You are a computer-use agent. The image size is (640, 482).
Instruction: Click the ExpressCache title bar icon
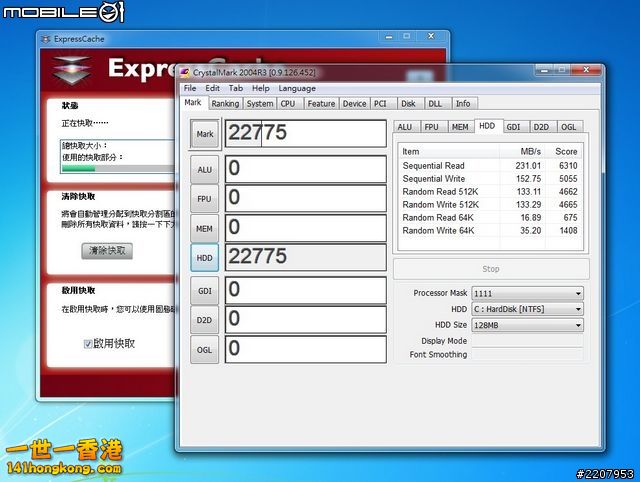(x=46, y=38)
